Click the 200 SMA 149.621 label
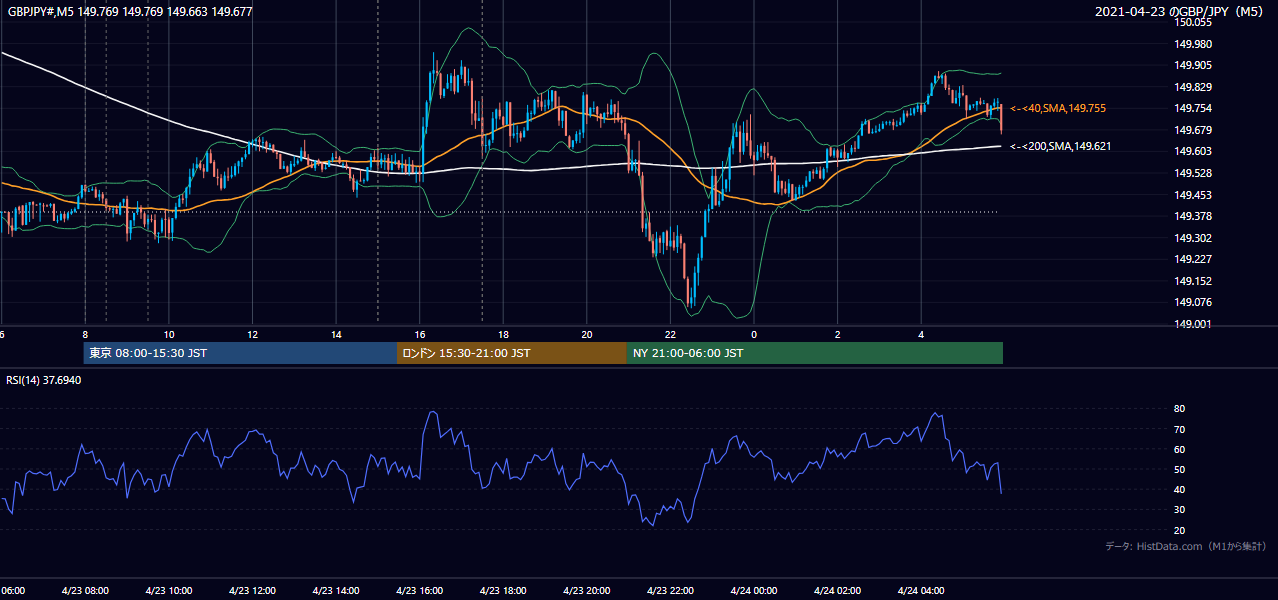This screenshot has width=1278, height=600. (1061, 146)
